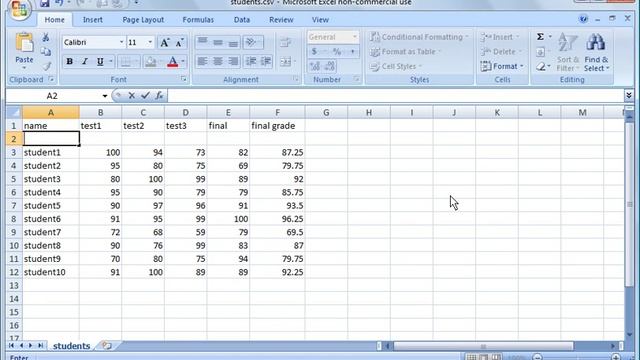The image size is (640, 360).
Task: Click the Wrap Text icon
Action: (286, 42)
